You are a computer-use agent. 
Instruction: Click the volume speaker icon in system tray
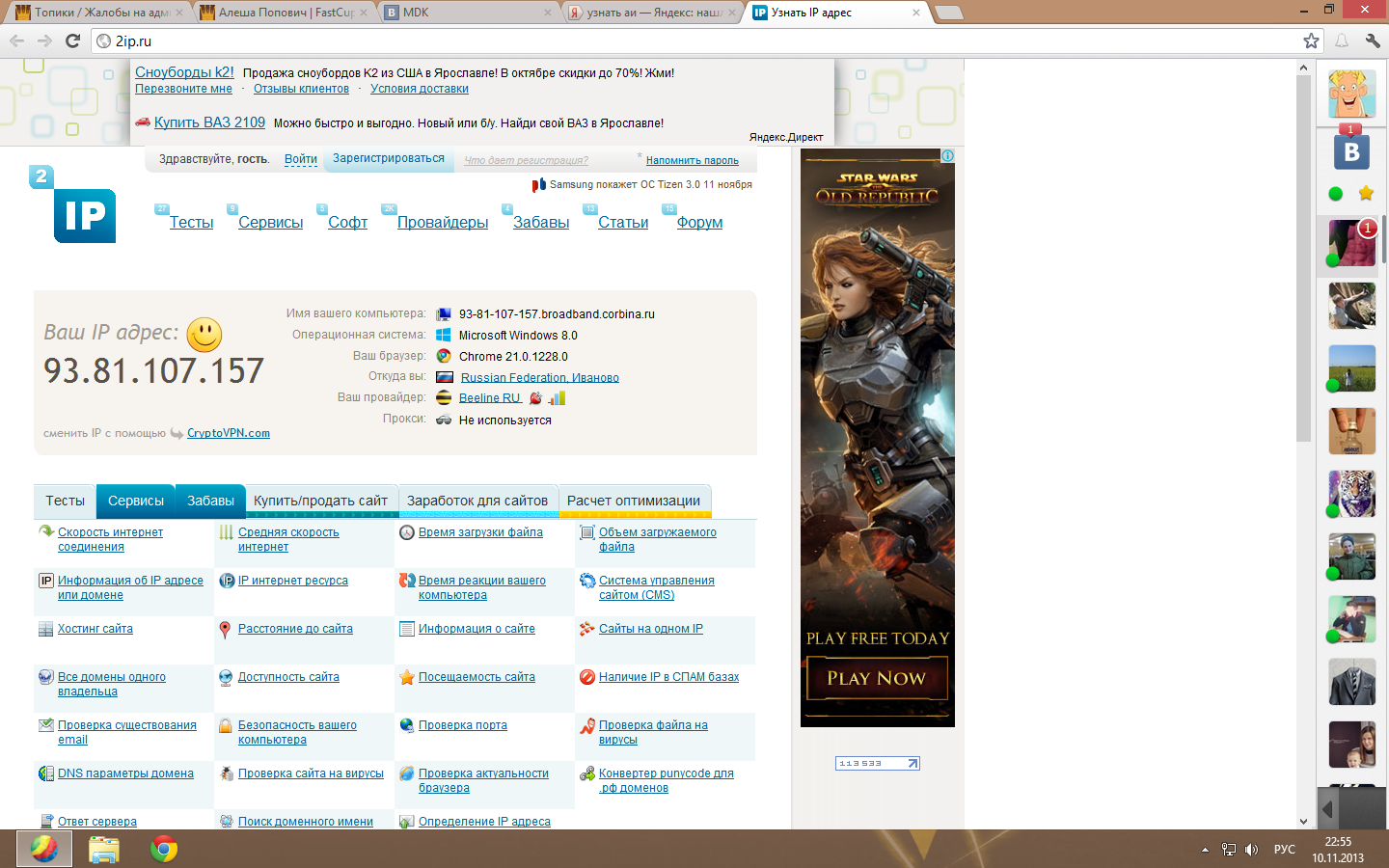point(1251,850)
